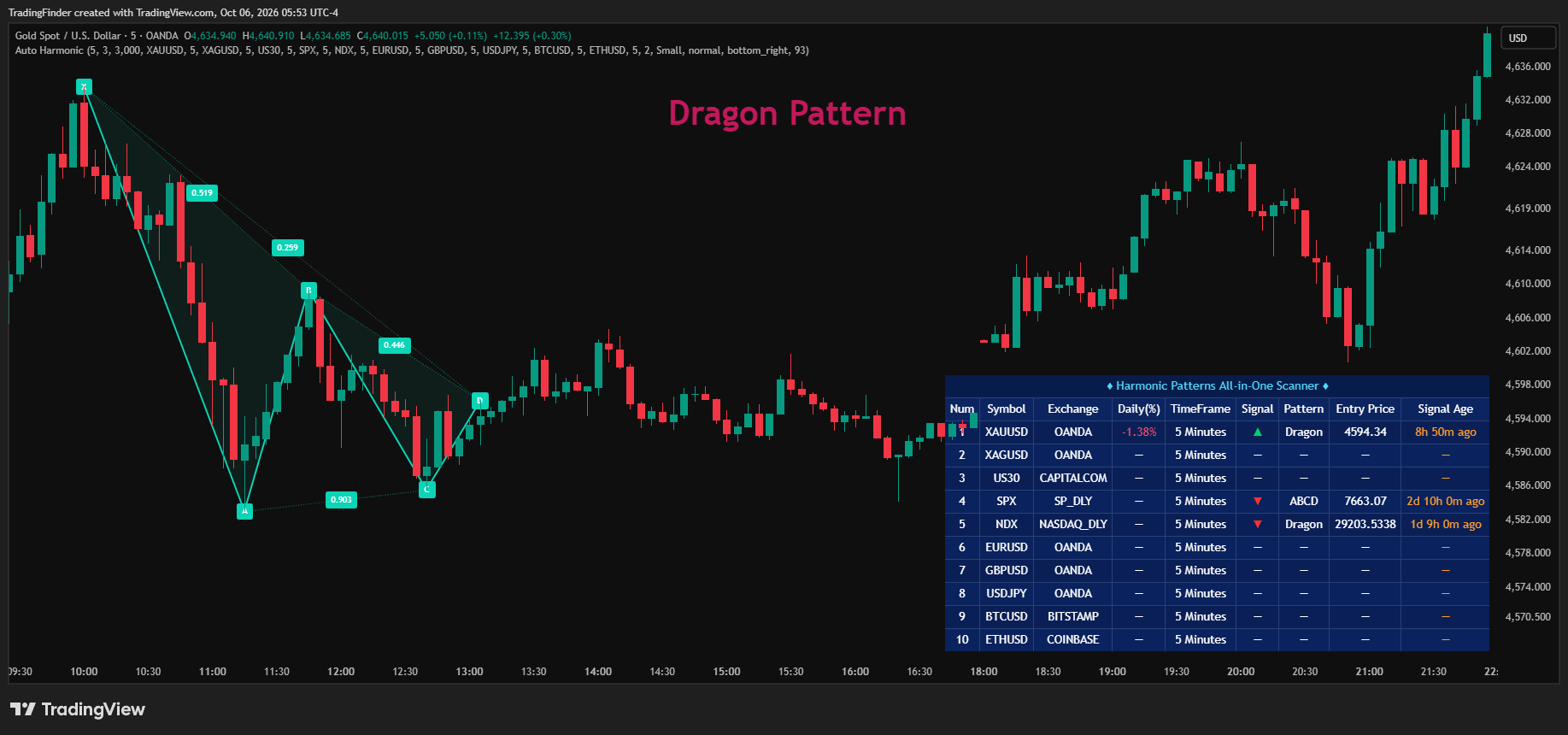The width and height of the screenshot is (1568, 735).
Task: Click the XAUUSD symbol cell
Action: [1007, 432]
